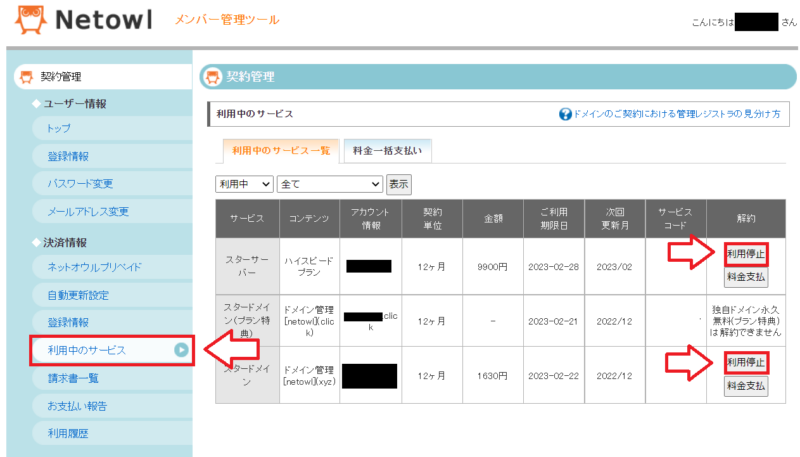The height and width of the screenshot is (457, 800).
Task: Open メールアドレス変更 menu item
Action: pyautogui.click(x=87, y=212)
